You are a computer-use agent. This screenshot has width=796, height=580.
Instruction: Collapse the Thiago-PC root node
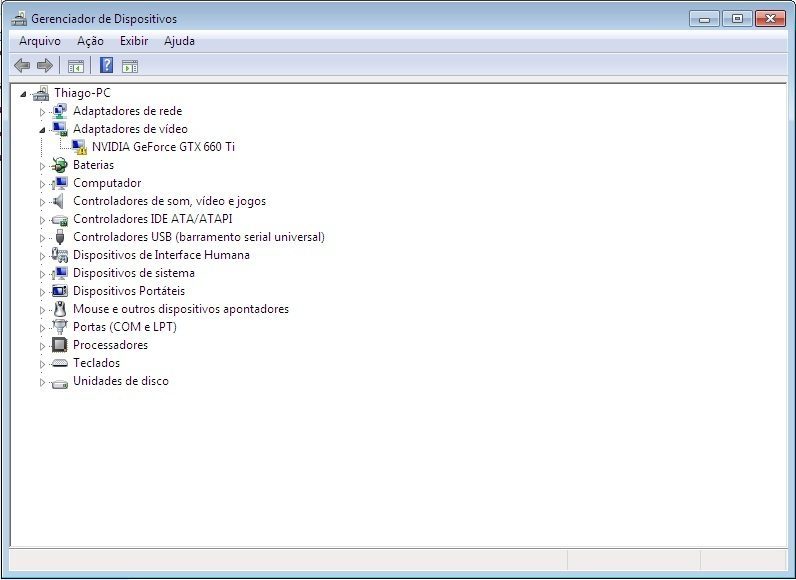point(23,94)
